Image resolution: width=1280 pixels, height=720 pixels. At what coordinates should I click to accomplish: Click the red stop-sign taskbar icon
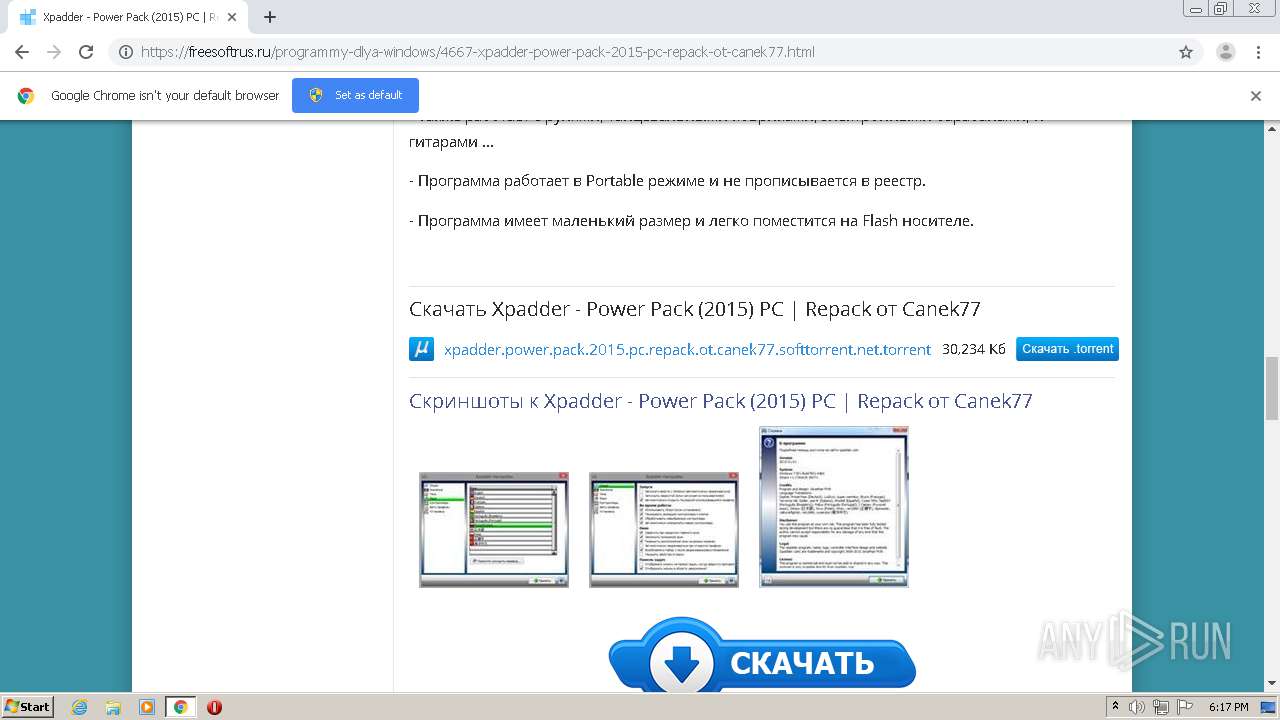click(x=214, y=707)
